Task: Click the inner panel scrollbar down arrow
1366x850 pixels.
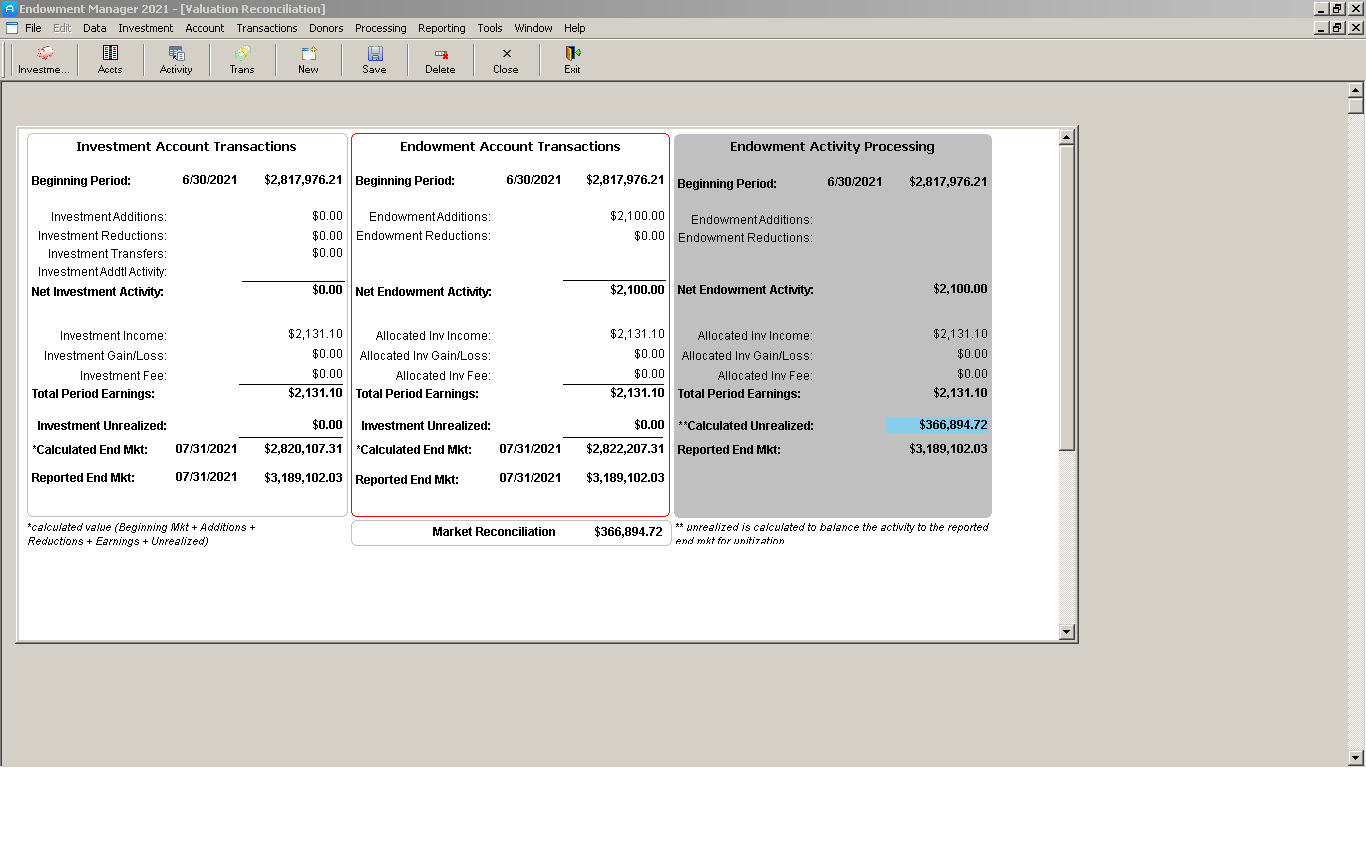Action: click(x=1068, y=632)
